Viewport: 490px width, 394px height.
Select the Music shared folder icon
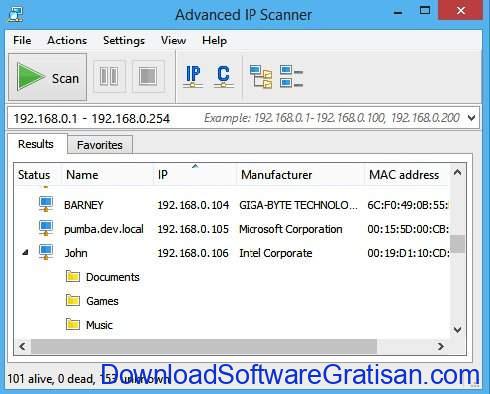[73, 324]
